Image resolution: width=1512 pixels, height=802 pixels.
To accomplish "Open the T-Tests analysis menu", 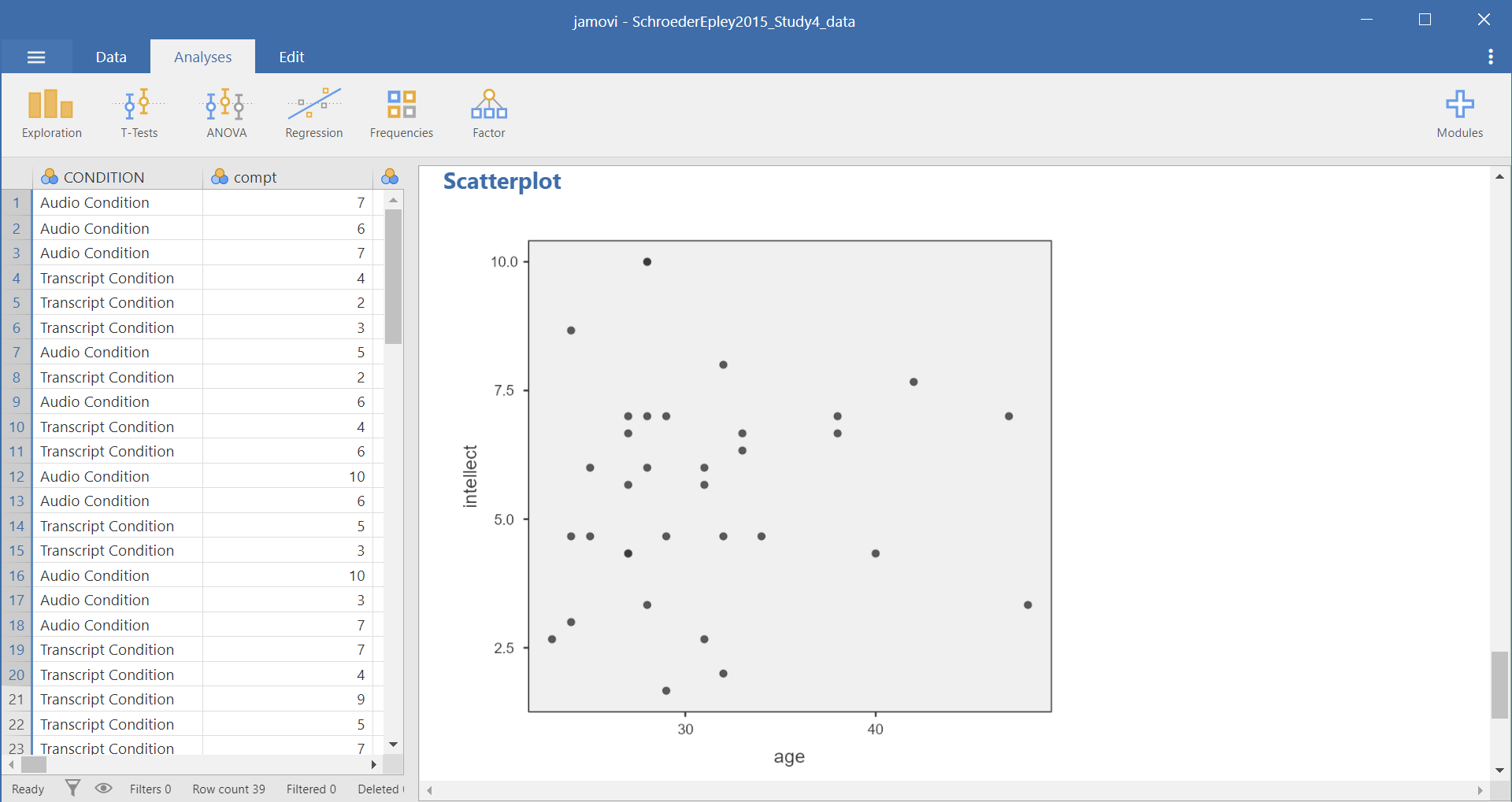I will click(x=139, y=114).
